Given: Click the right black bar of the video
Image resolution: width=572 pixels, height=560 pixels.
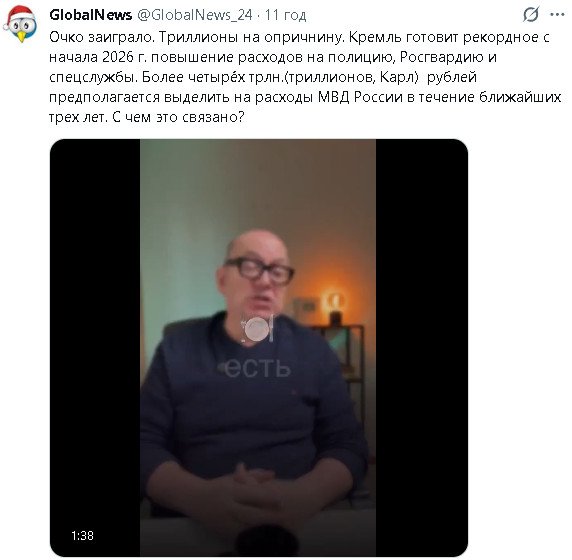Looking at the screenshot, I should [422, 347].
